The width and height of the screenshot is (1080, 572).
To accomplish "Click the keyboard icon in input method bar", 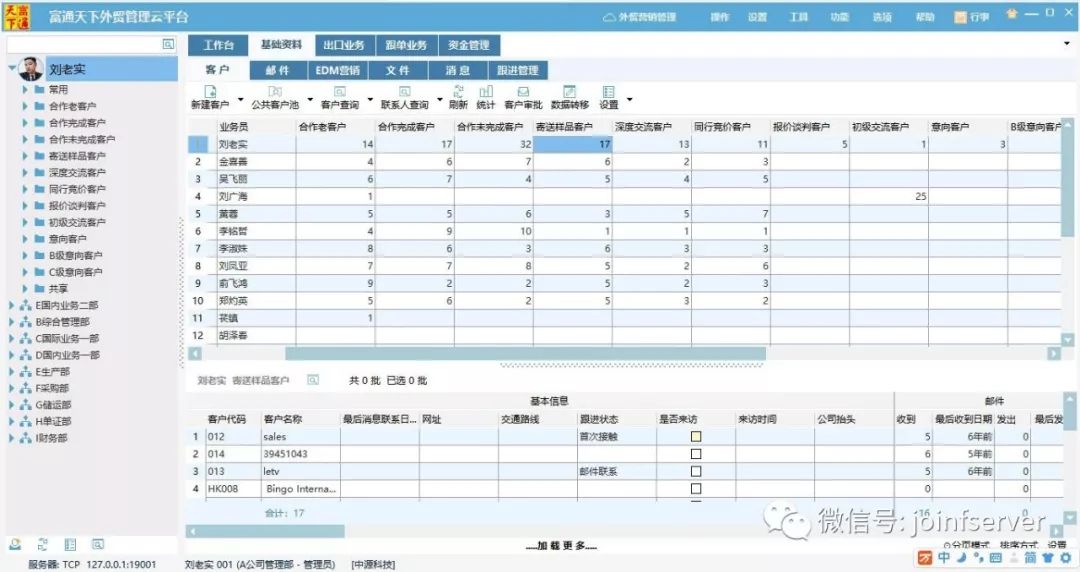I will click(x=995, y=557).
